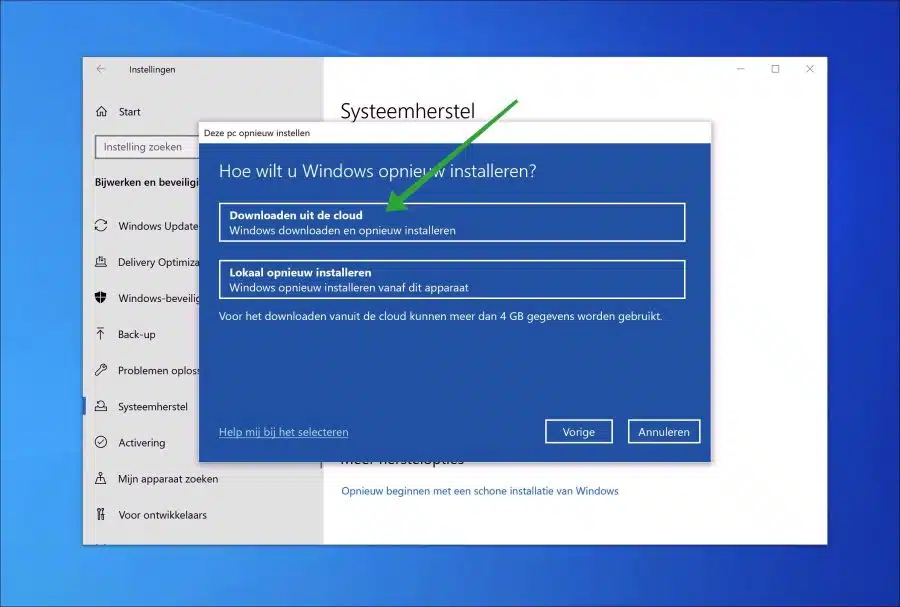The image size is (900, 607).
Task: Click the Mijn apparaat zoeken icon
Action: [x=101, y=478]
